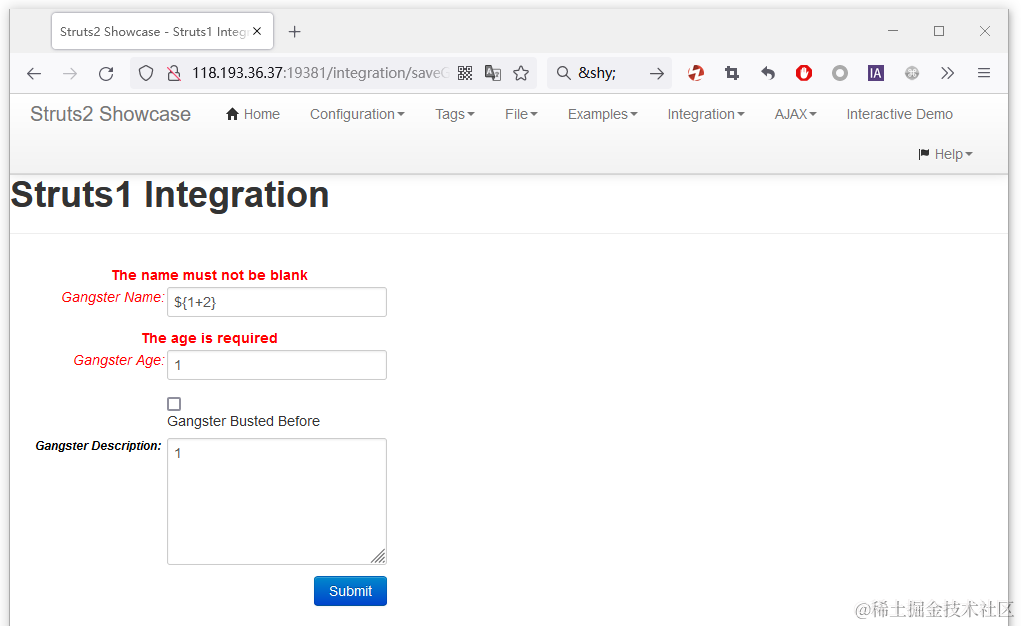
Task: Click the Gangster Age input field
Action: (277, 365)
